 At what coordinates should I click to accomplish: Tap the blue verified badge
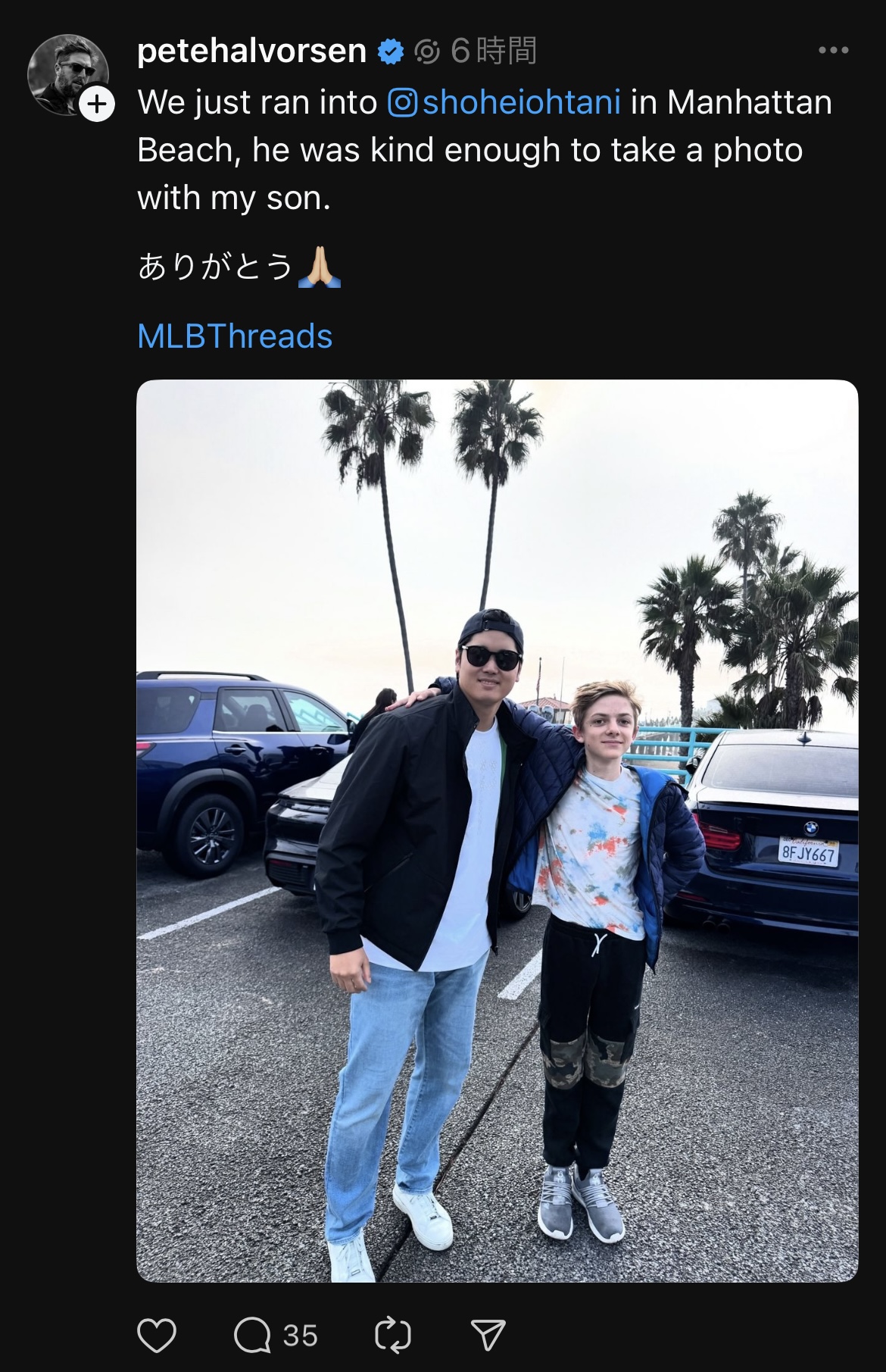(x=391, y=52)
